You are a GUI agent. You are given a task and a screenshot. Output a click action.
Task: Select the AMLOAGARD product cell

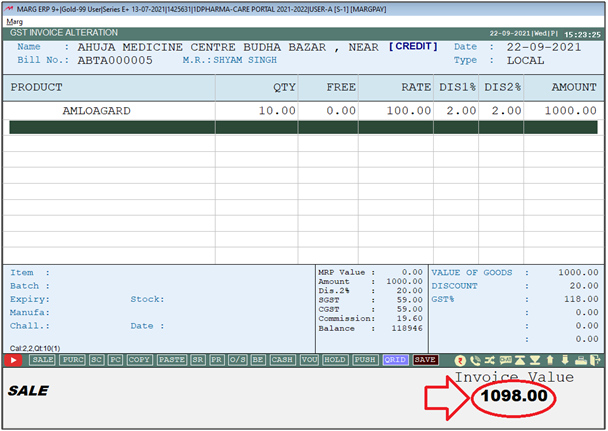(x=97, y=111)
